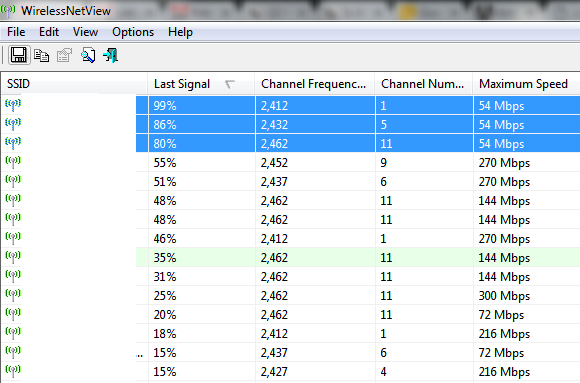The image size is (580, 383).
Task: Click frequency 2,437 in the 51% row
Action: [x=274, y=182]
